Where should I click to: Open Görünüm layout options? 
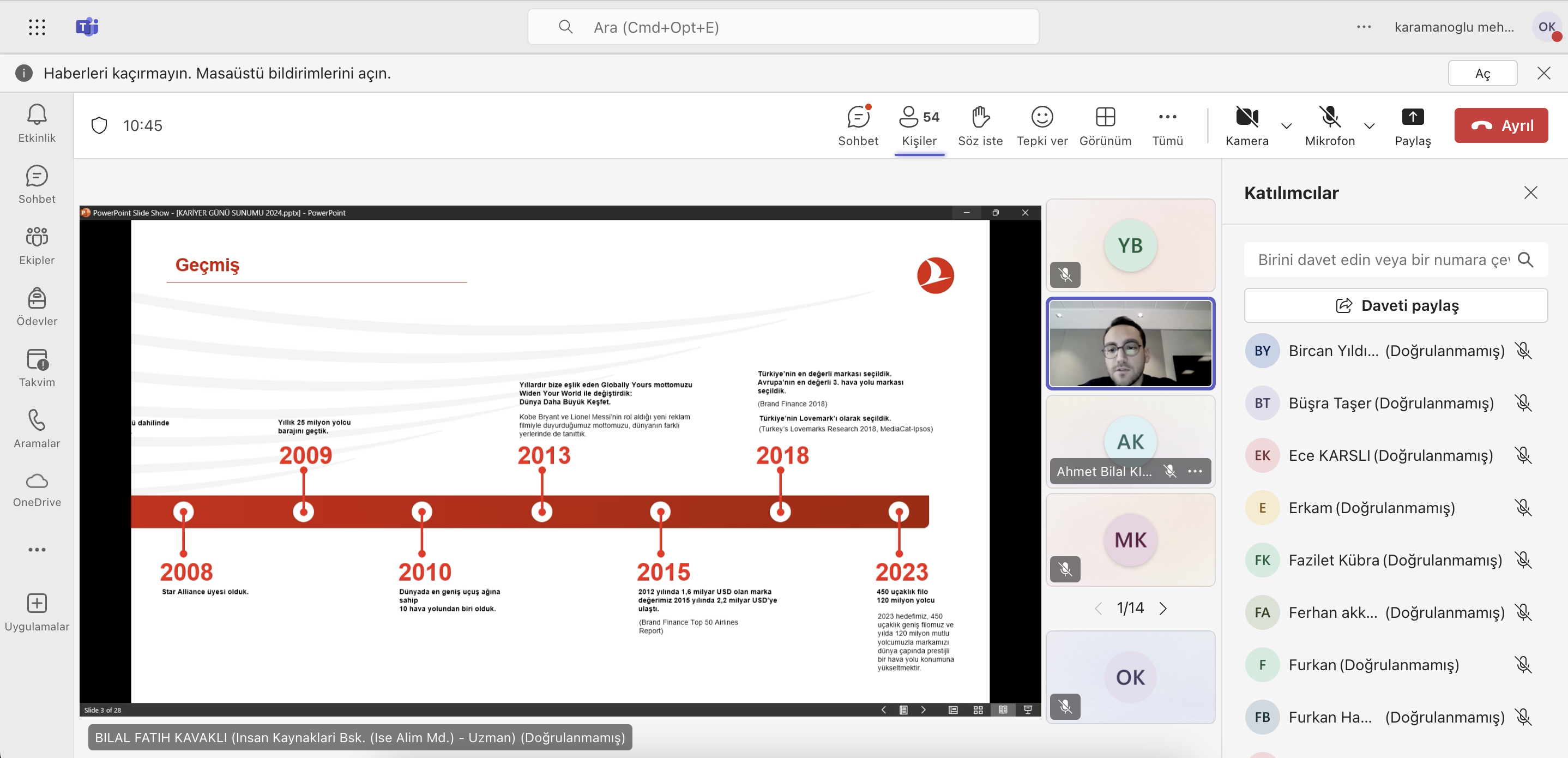[x=1105, y=125]
